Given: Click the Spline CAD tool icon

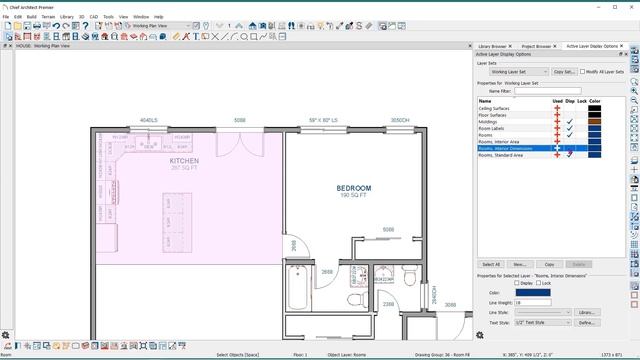Looking at the screenshot, I should [263, 37].
